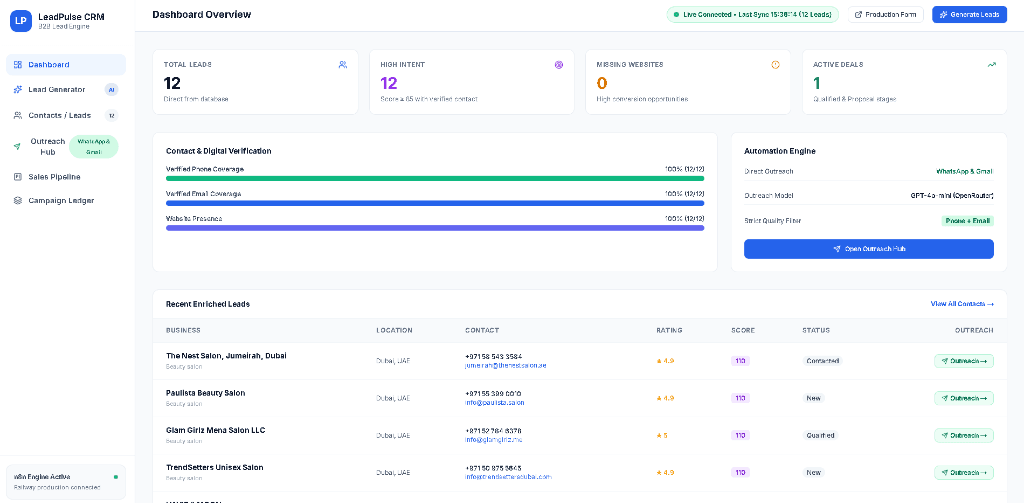Click the LP logo icon
This screenshot has width=1024, height=503.
(x=21, y=21)
